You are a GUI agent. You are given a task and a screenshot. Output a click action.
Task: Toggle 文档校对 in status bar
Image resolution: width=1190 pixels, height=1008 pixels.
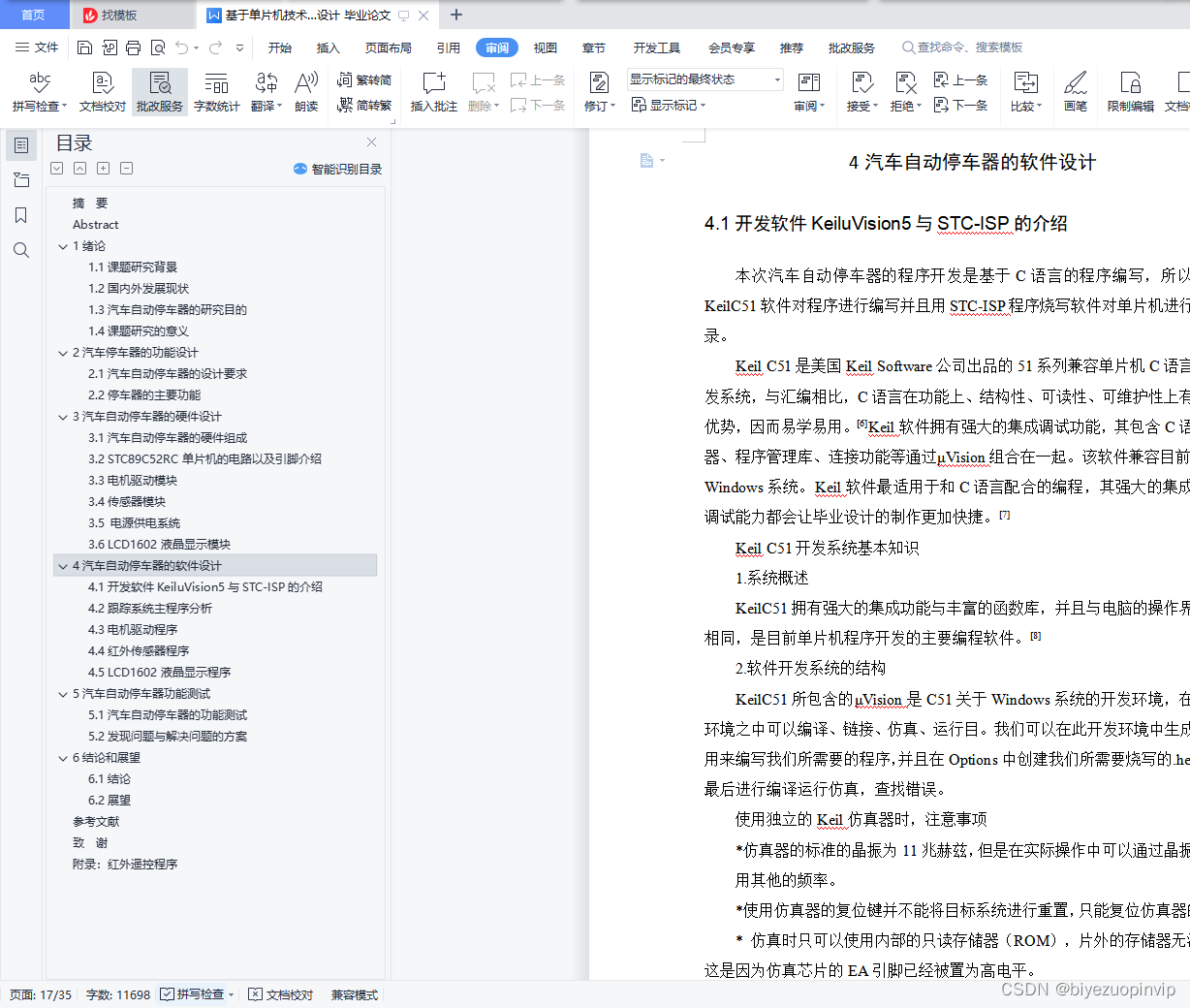click(x=281, y=994)
